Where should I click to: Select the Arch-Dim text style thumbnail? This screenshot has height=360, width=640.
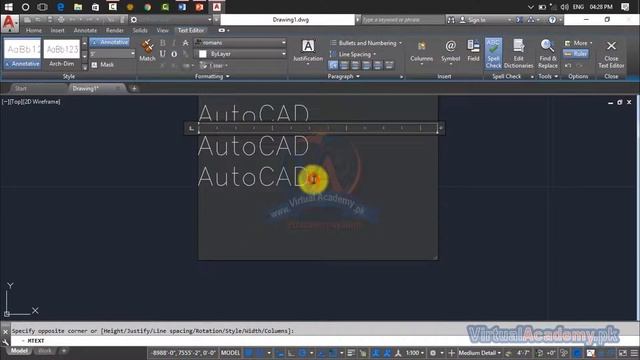(x=62, y=53)
